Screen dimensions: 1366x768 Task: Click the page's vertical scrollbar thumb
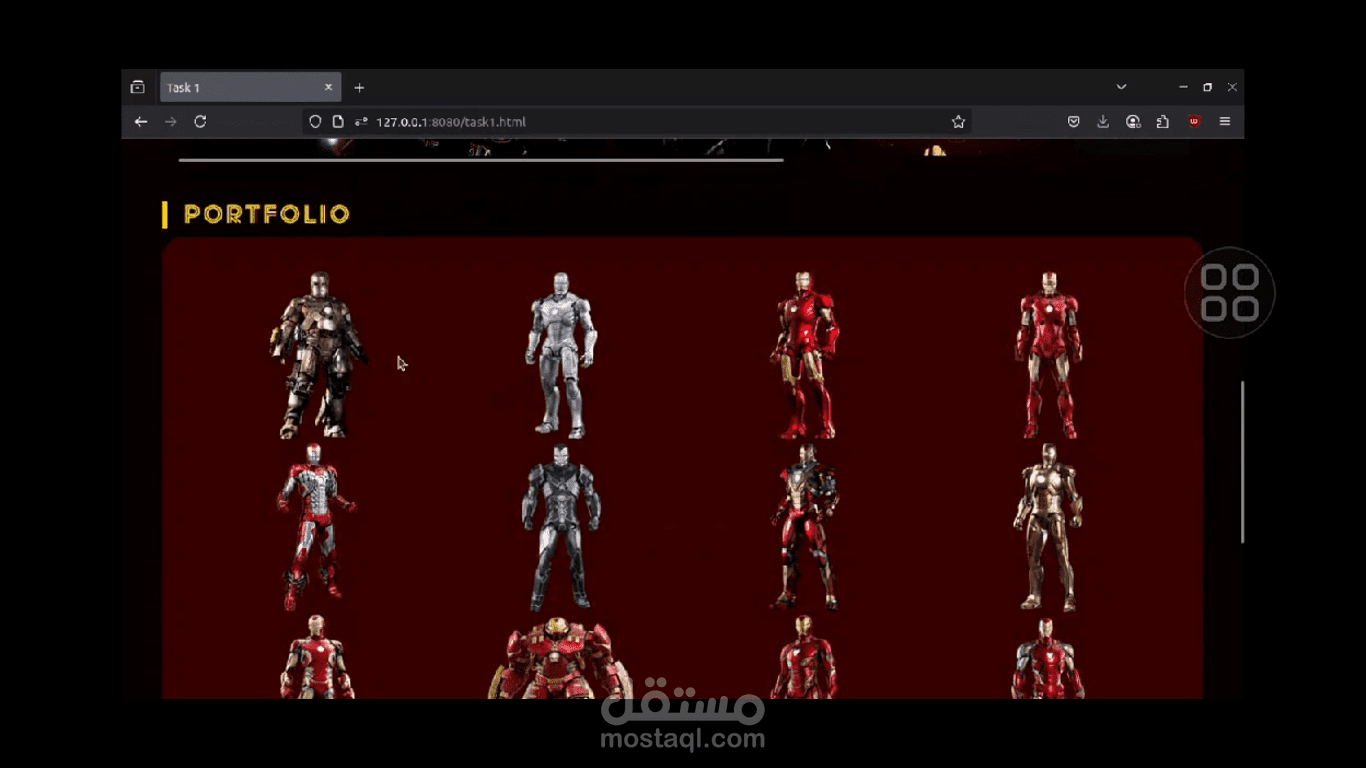point(1243,462)
